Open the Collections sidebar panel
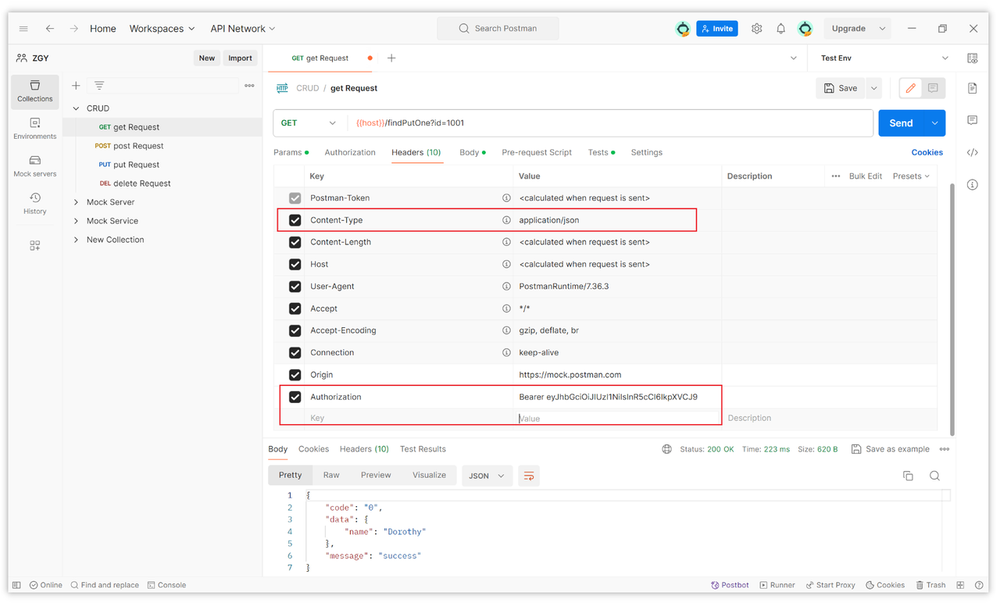The width and height of the screenshot is (1000, 606). click(35, 90)
